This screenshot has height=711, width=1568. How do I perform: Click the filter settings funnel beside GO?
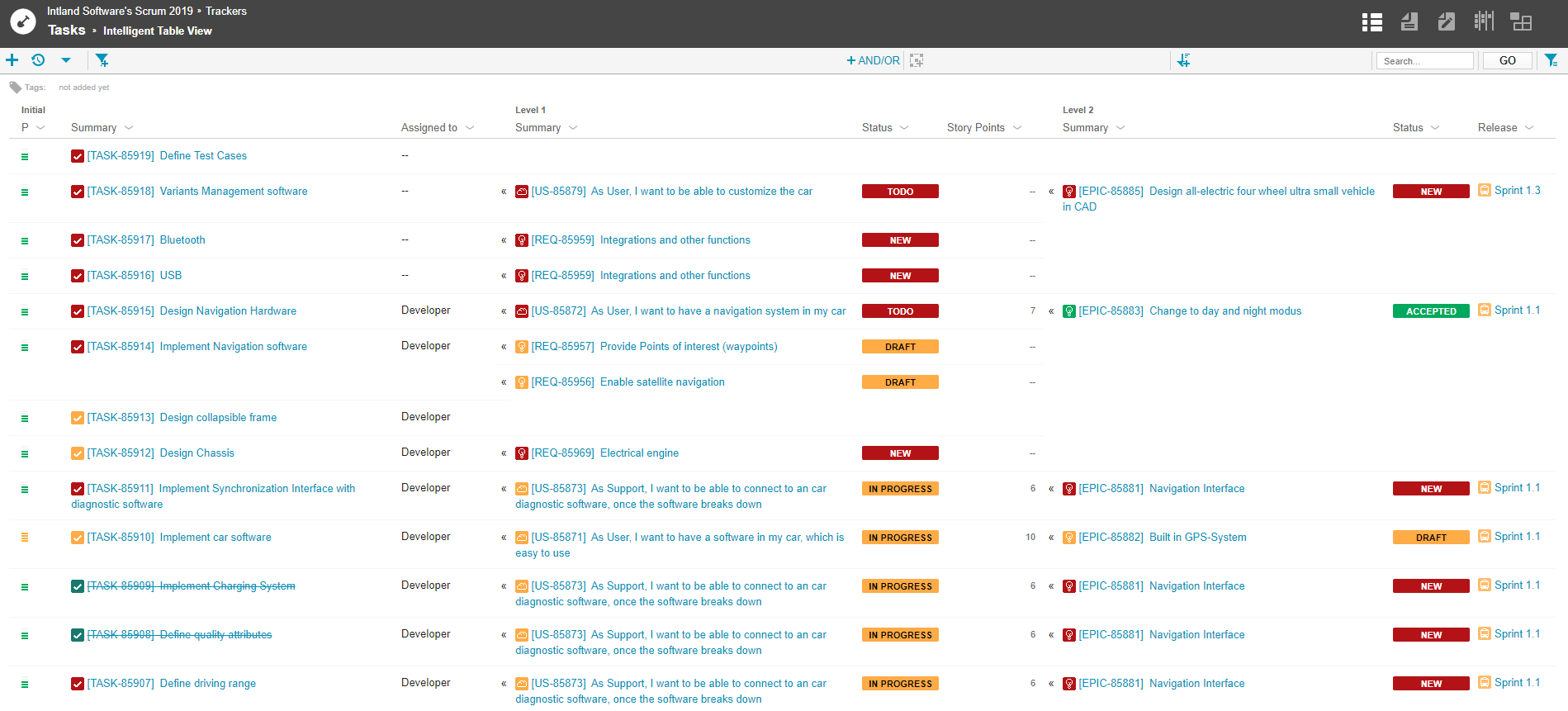1551,60
